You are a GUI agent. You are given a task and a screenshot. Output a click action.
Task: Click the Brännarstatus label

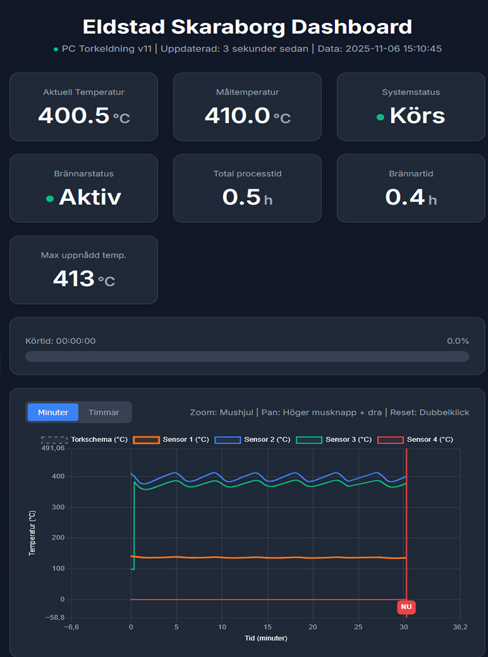[x=83, y=173]
